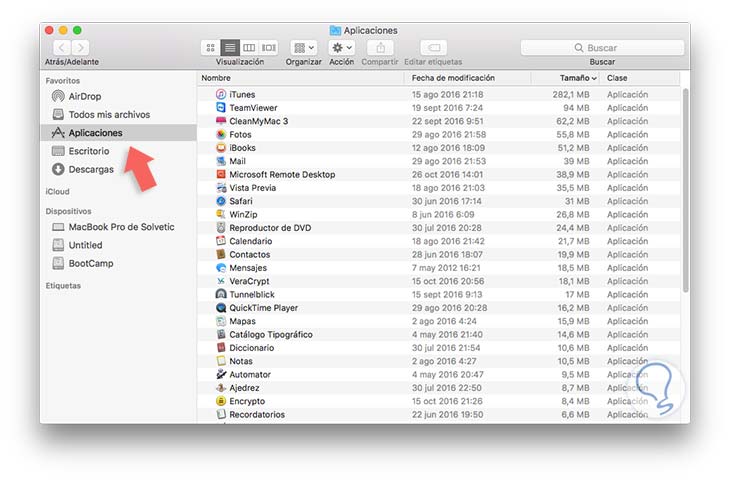Click the Etiquetas sidebar section heading

click(x=63, y=285)
